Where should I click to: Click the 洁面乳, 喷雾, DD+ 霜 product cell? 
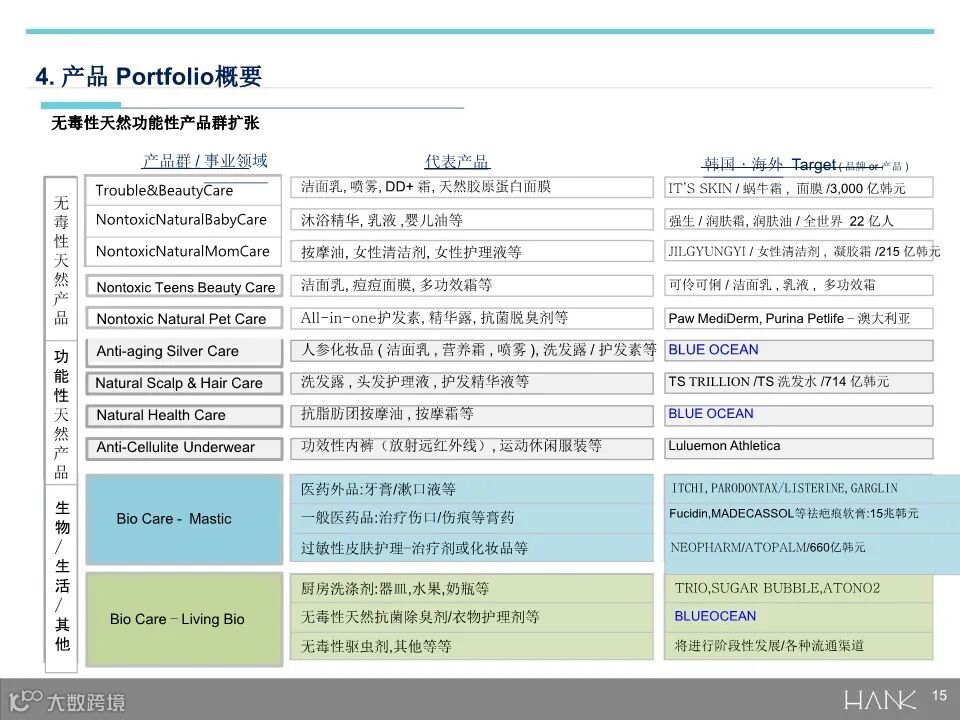(x=471, y=187)
